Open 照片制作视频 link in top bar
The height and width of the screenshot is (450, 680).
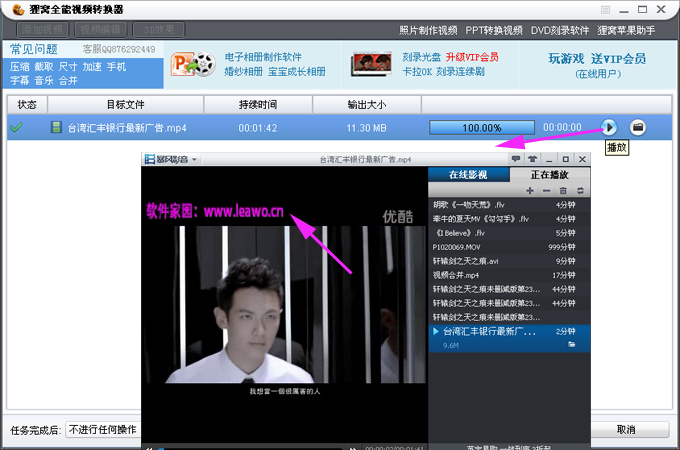428,30
